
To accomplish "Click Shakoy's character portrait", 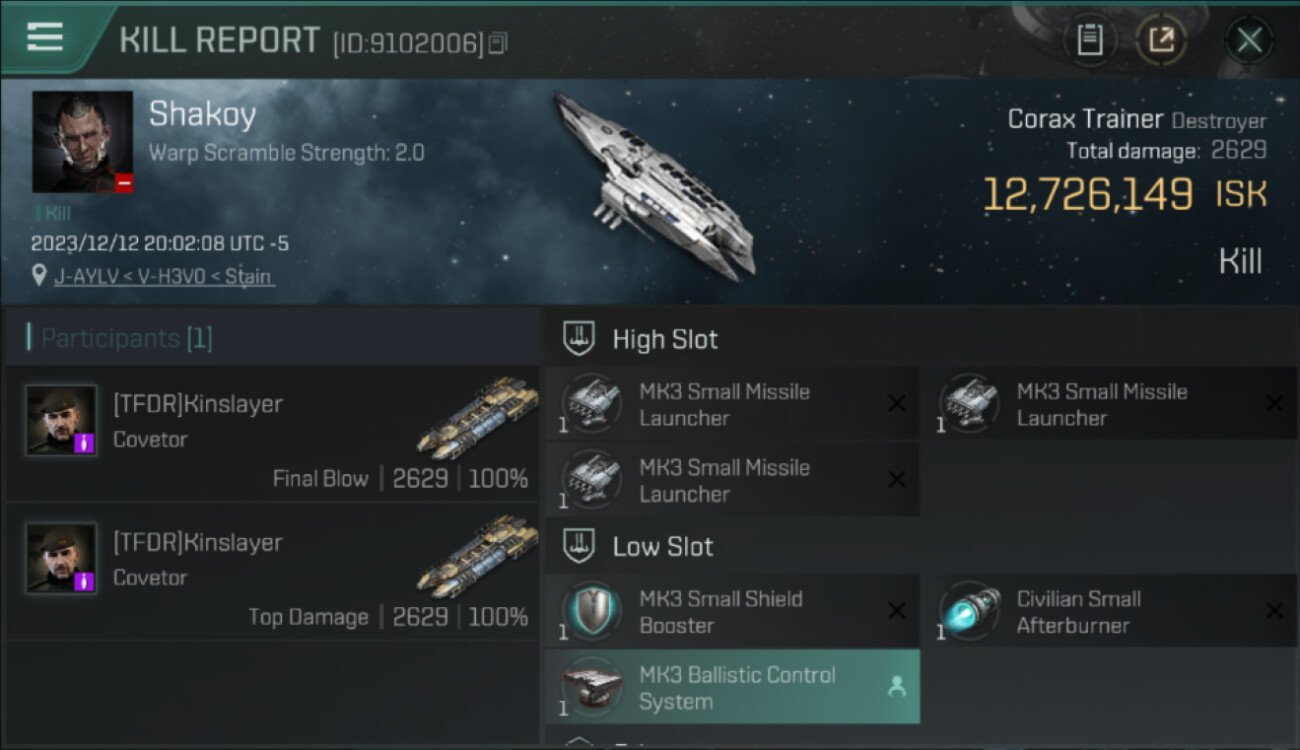I will [83, 142].
